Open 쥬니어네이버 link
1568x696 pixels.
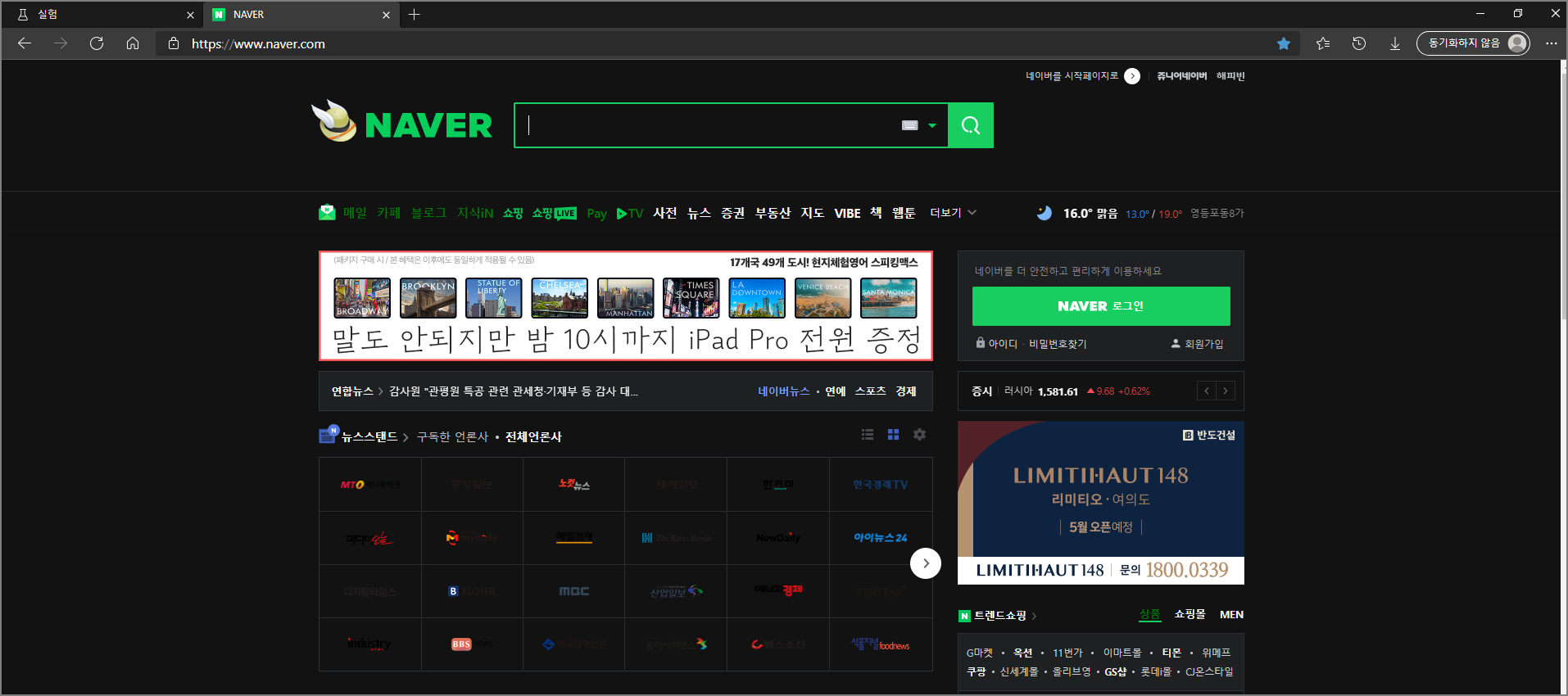pos(1181,76)
